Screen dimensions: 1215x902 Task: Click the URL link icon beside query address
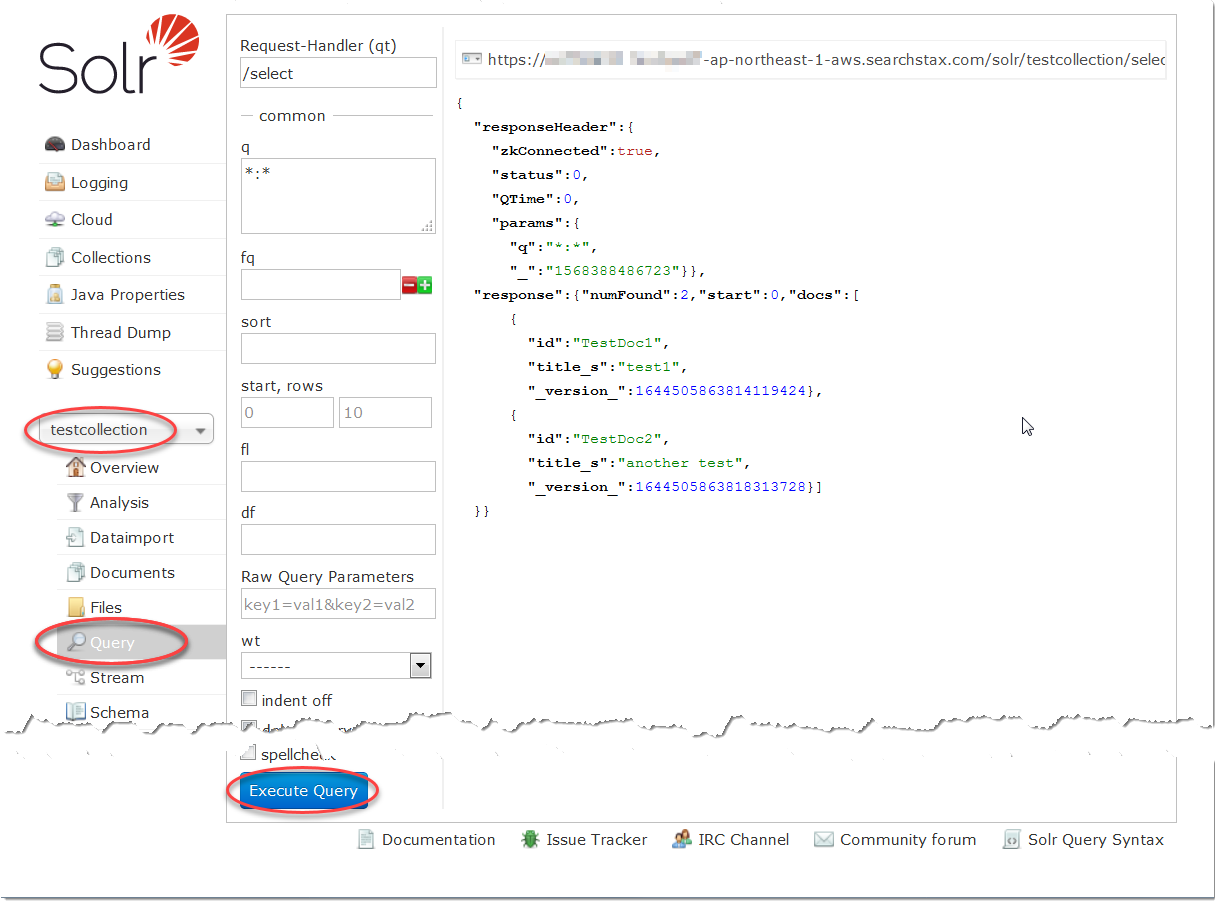(471, 60)
